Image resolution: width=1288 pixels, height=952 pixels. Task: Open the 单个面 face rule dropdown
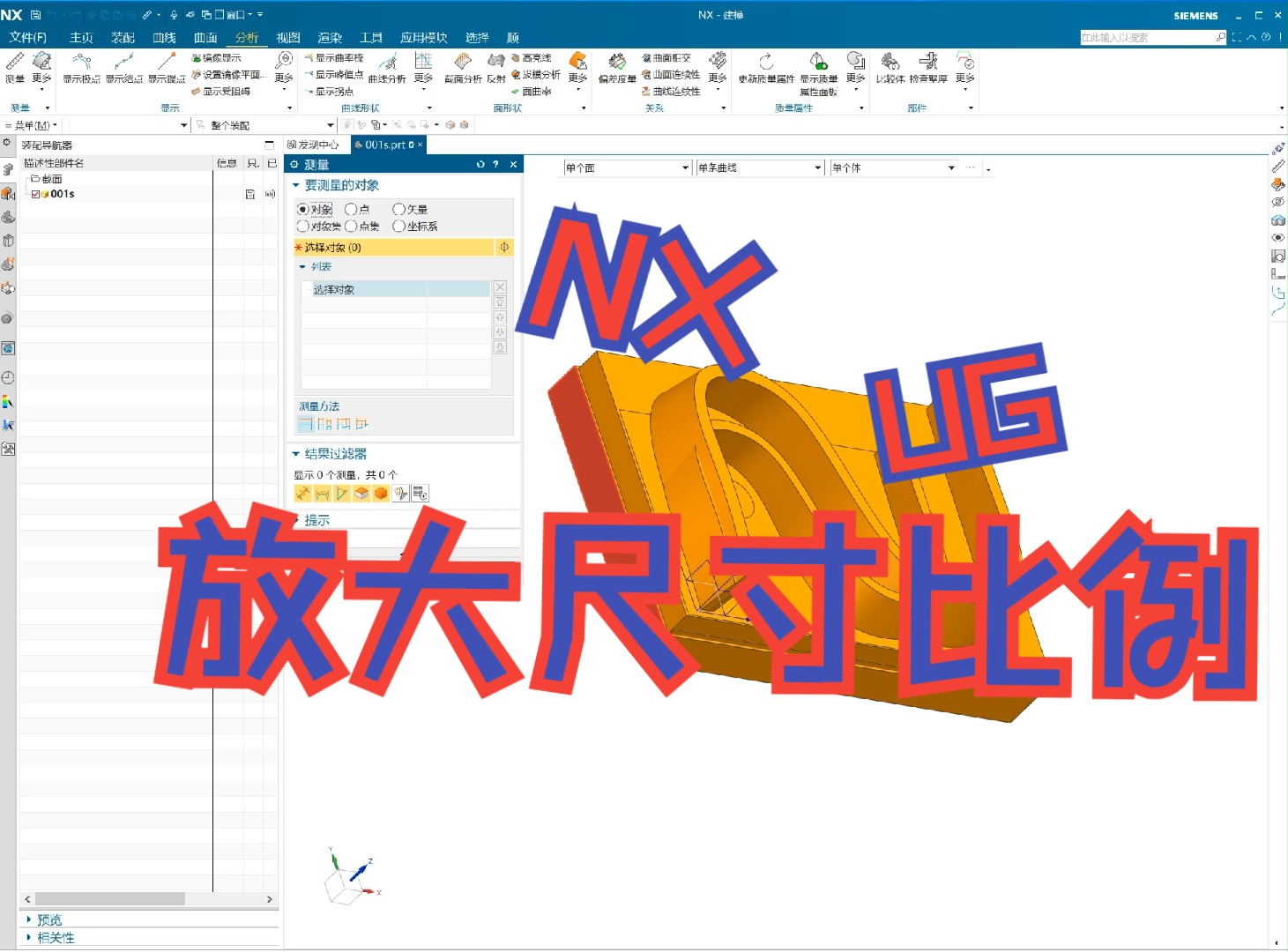click(686, 167)
